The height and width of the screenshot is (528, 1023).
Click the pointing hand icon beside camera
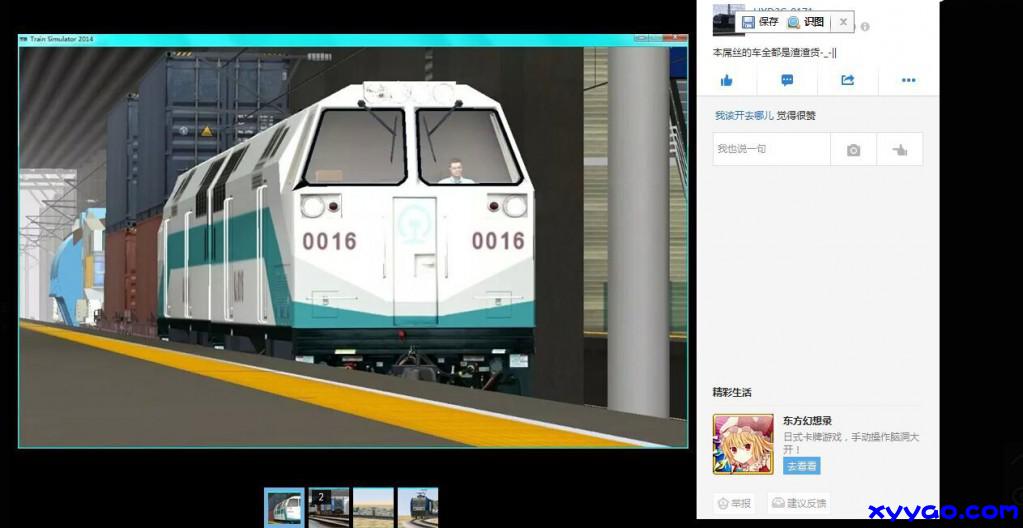[899, 150]
